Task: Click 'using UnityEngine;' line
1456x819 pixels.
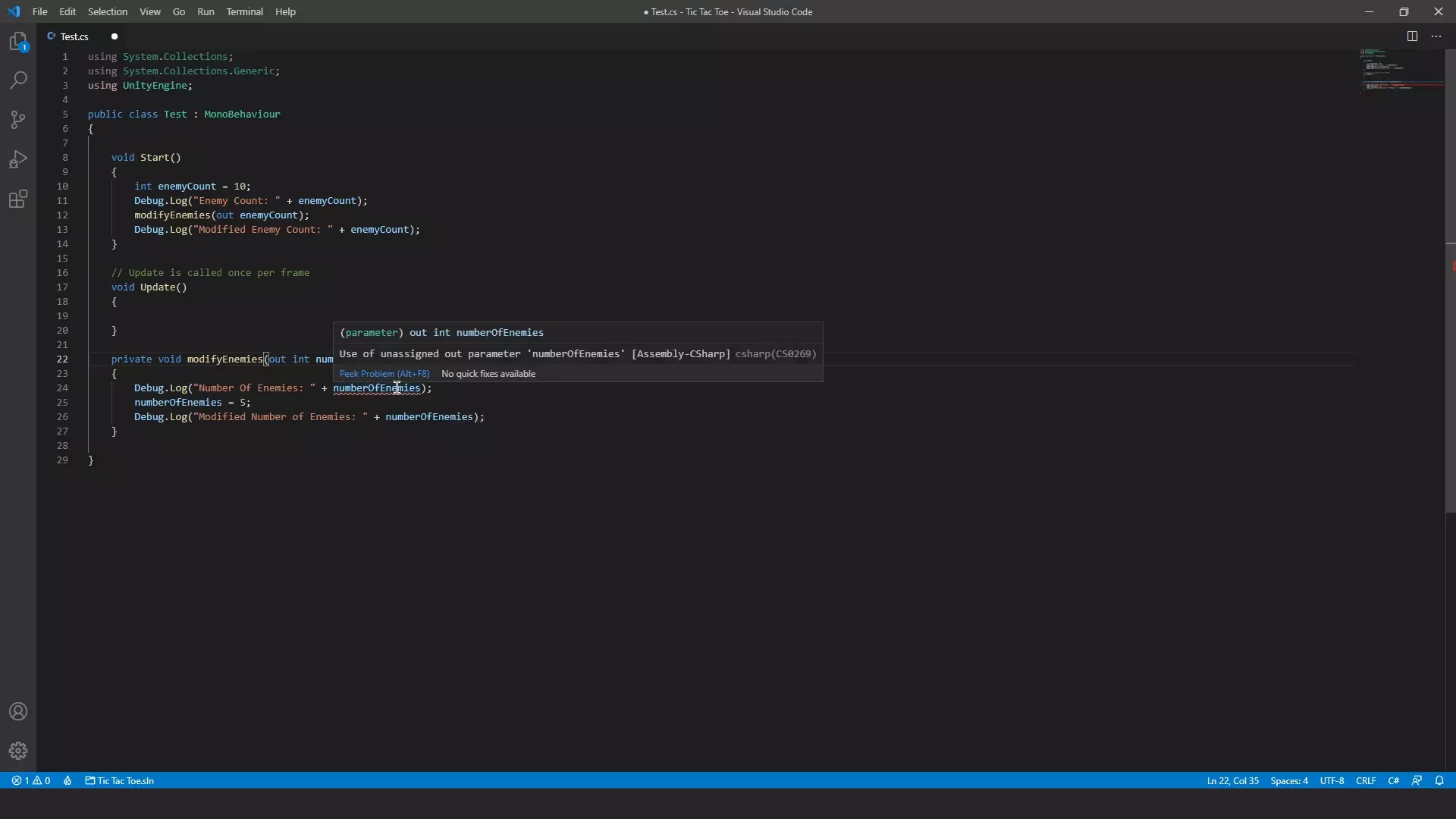Action: pyautogui.click(x=140, y=86)
